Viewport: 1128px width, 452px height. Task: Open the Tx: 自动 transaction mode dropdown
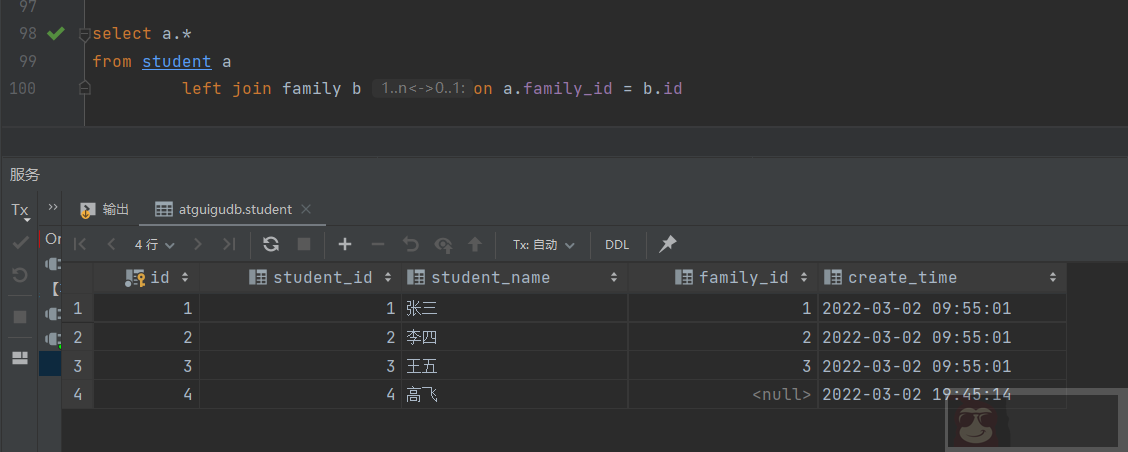[x=544, y=245]
